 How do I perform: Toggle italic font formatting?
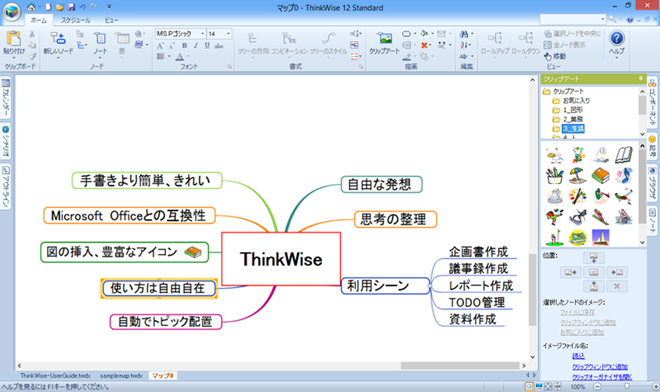coord(195,45)
